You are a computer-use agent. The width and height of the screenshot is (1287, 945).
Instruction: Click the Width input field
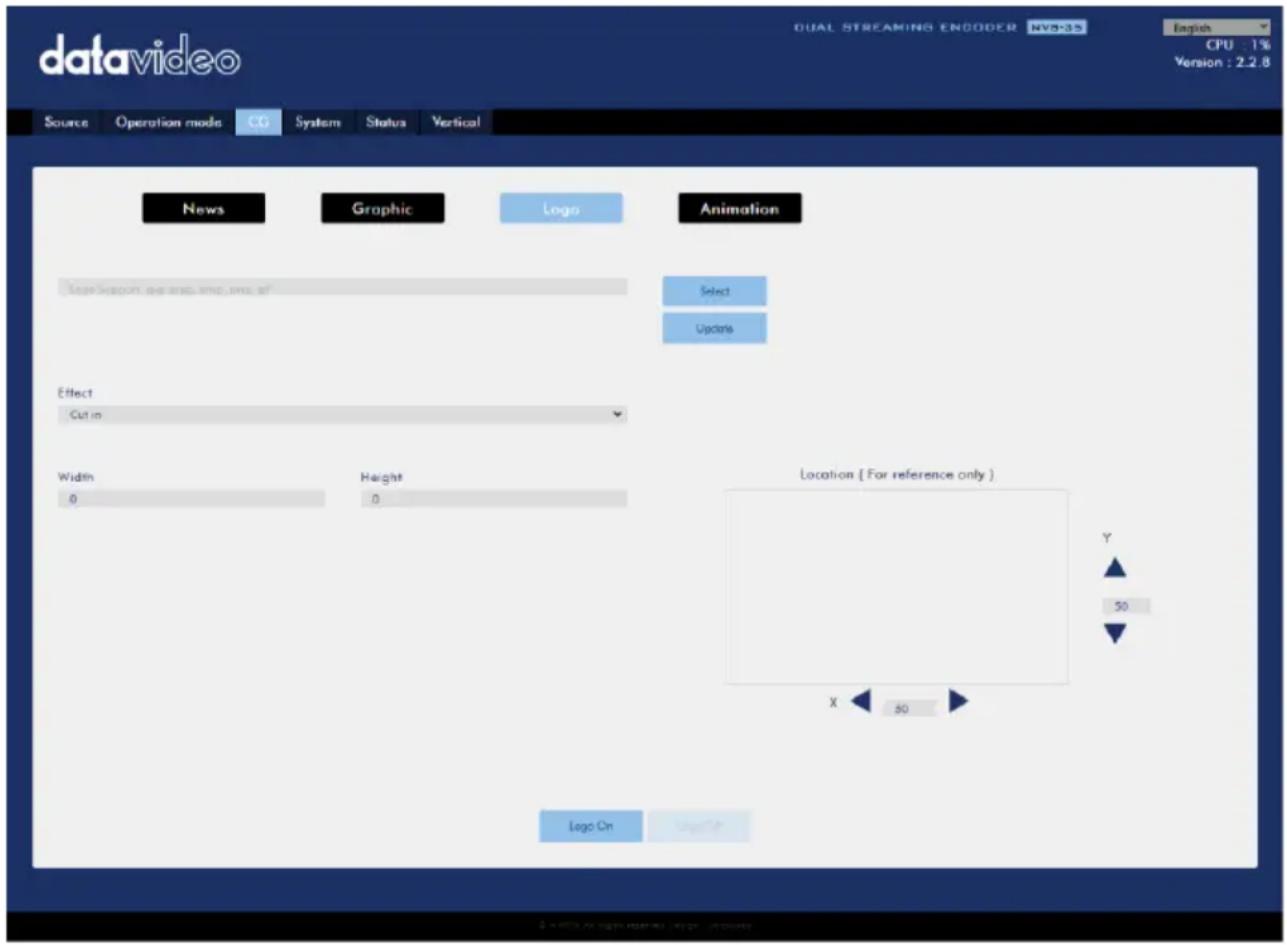coord(191,498)
